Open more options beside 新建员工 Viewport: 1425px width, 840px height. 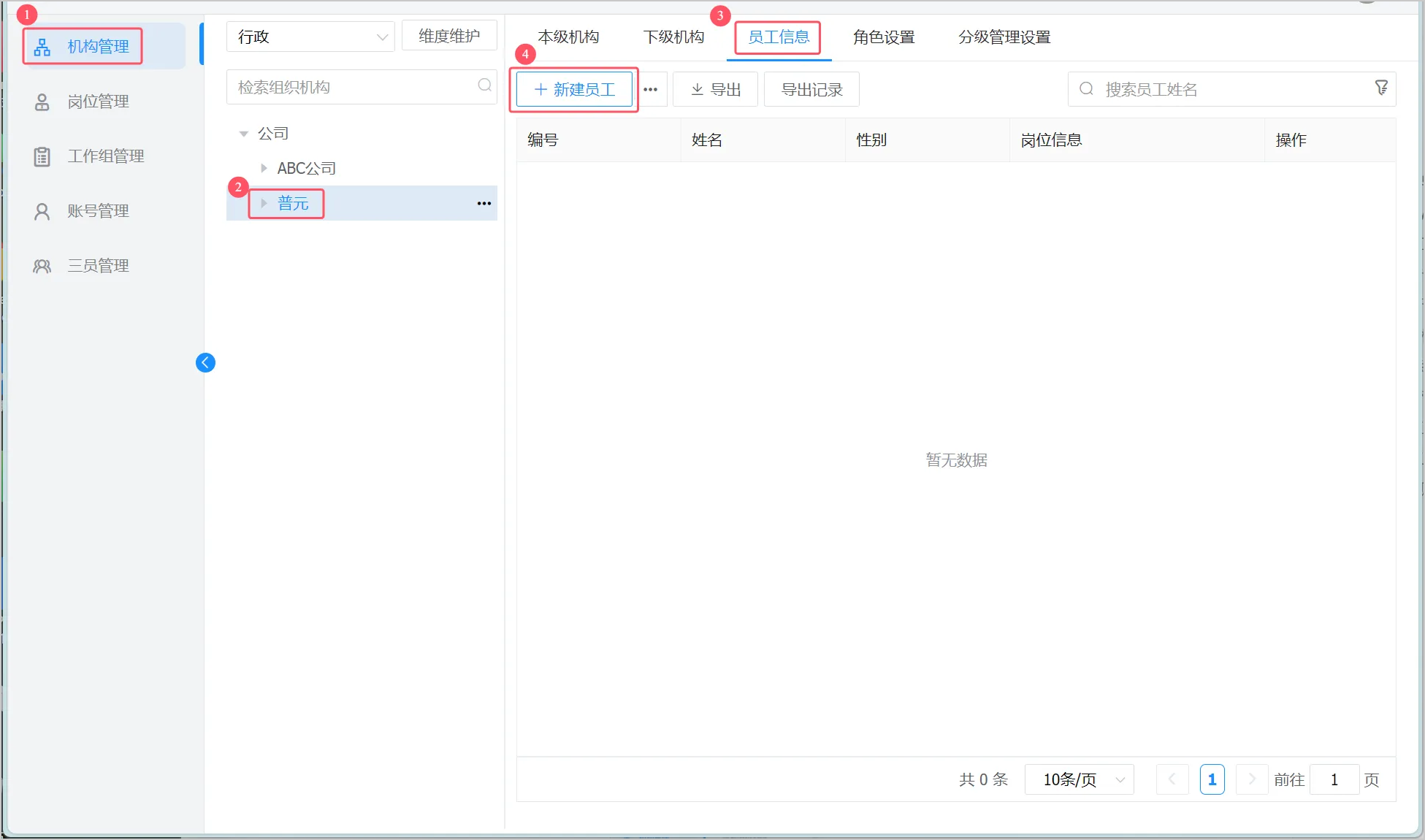point(650,90)
